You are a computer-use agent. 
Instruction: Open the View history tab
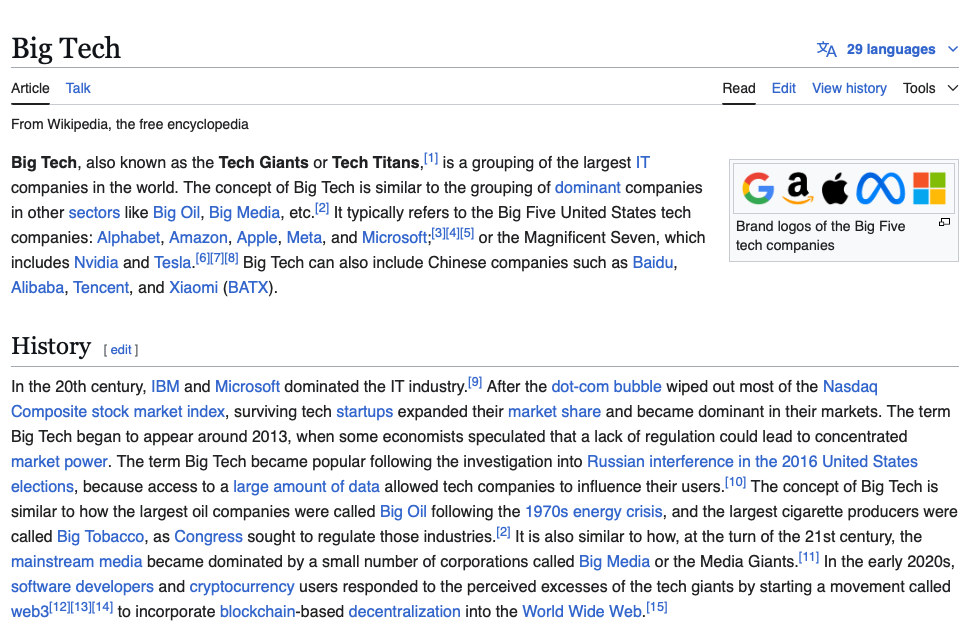pyautogui.click(x=849, y=88)
